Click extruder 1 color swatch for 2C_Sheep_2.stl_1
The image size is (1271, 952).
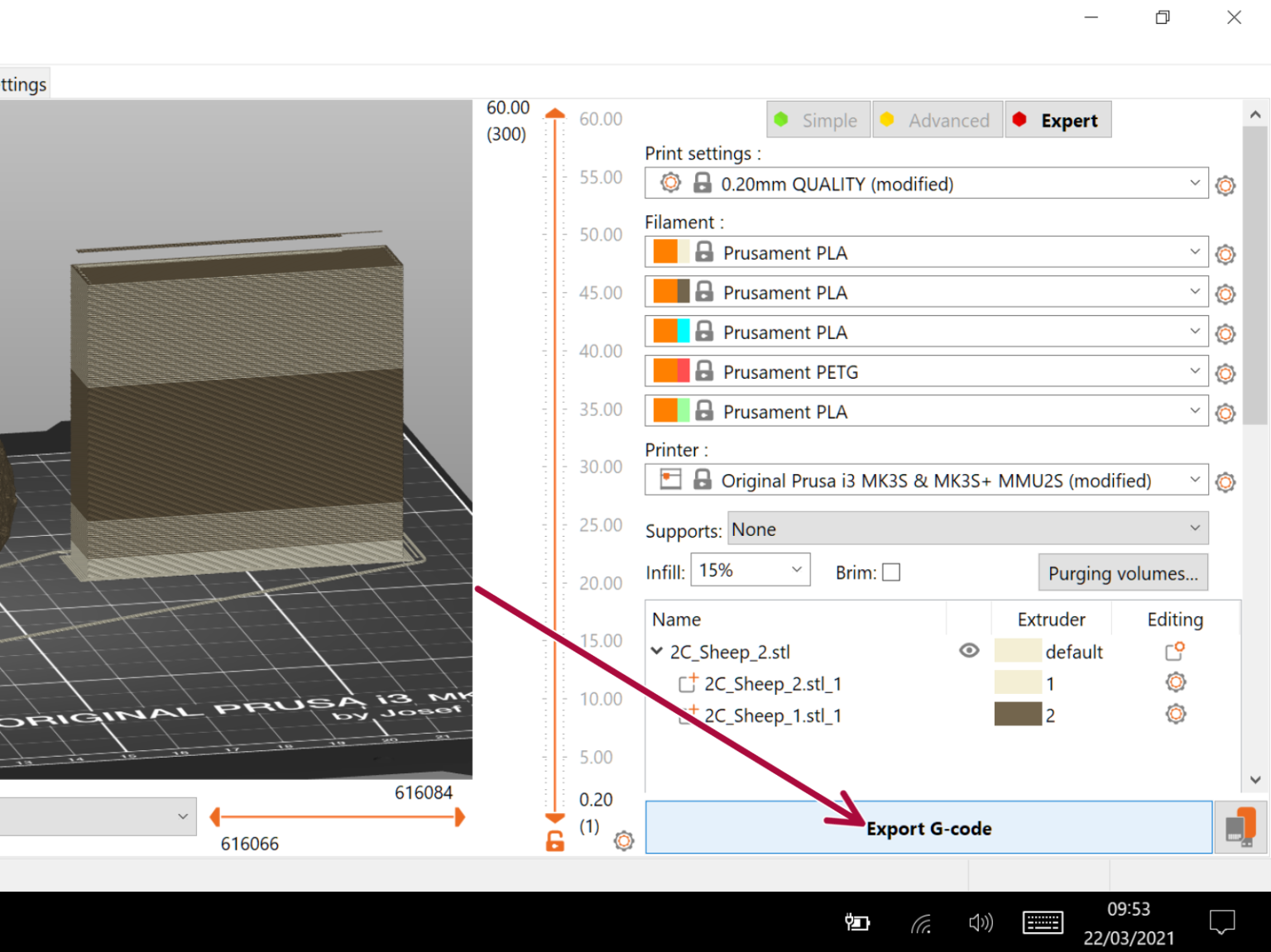pos(1018,682)
